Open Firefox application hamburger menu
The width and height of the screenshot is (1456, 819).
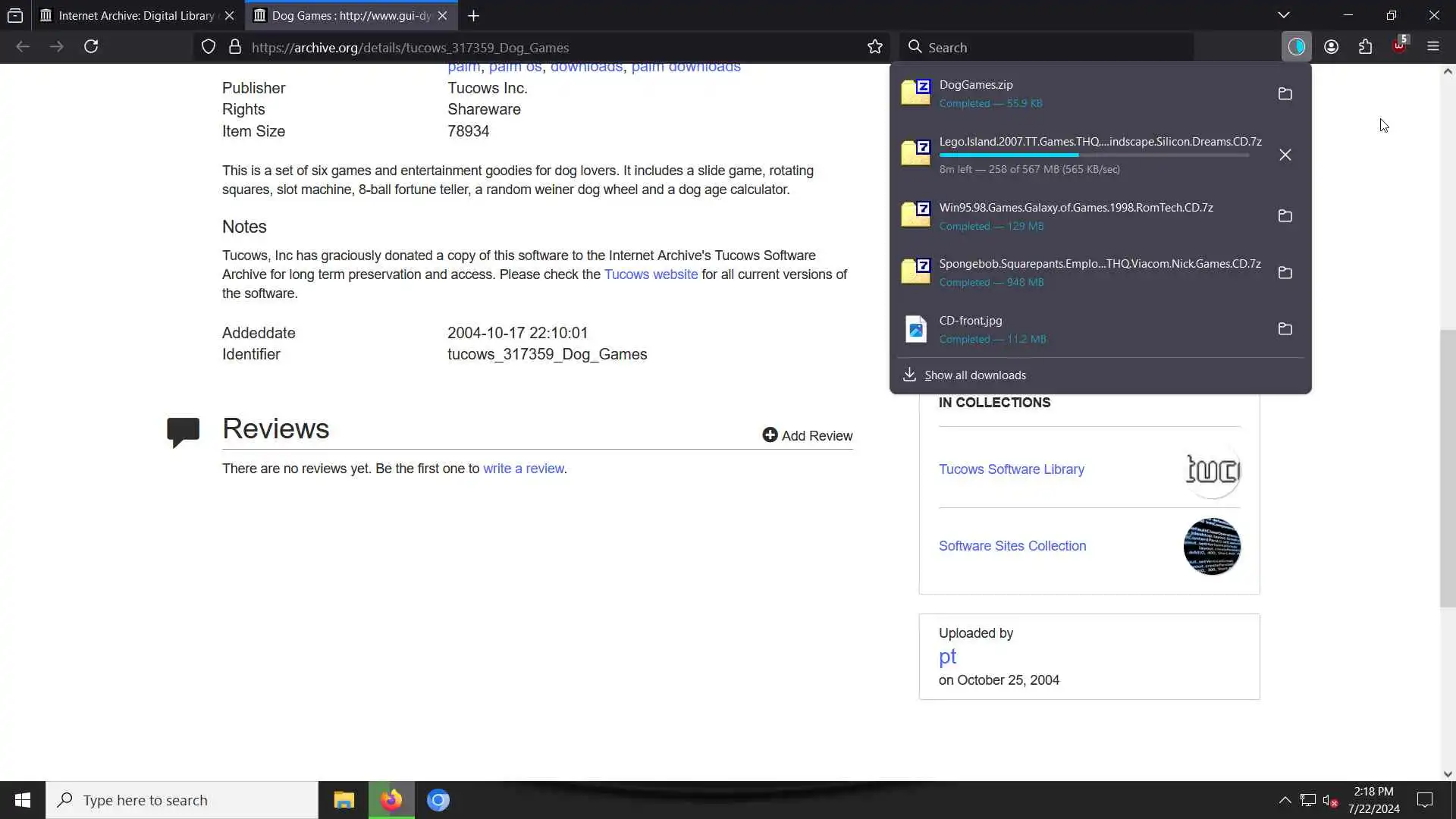(1432, 47)
